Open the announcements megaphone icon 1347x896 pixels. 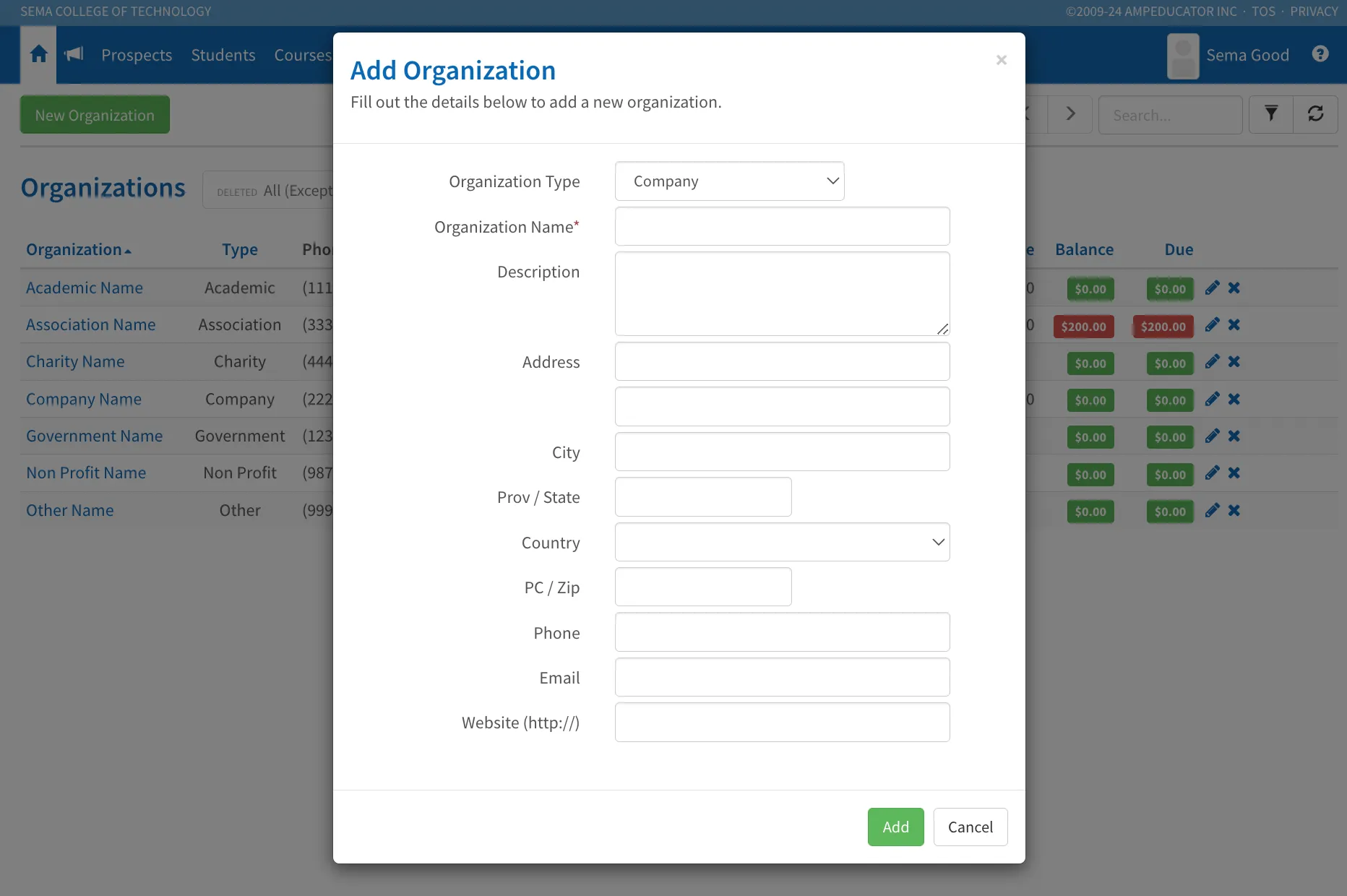click(x=74, y=54)
